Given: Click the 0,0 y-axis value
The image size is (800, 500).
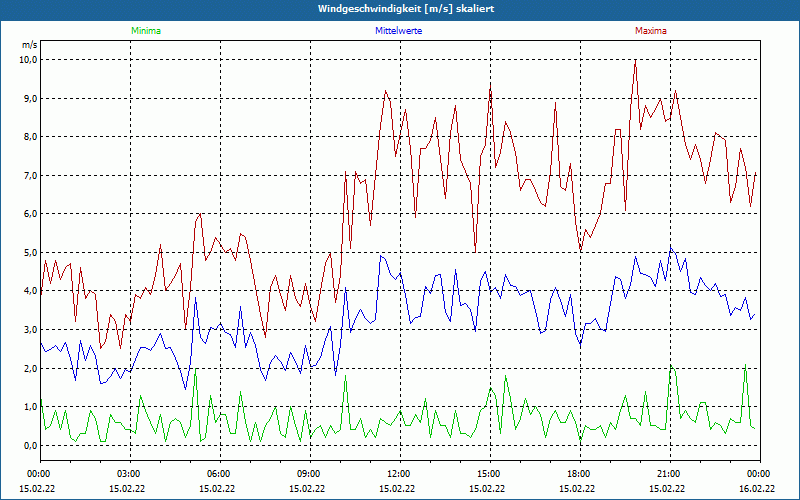Looking at the screenshot, I should [x=31, y=445].
